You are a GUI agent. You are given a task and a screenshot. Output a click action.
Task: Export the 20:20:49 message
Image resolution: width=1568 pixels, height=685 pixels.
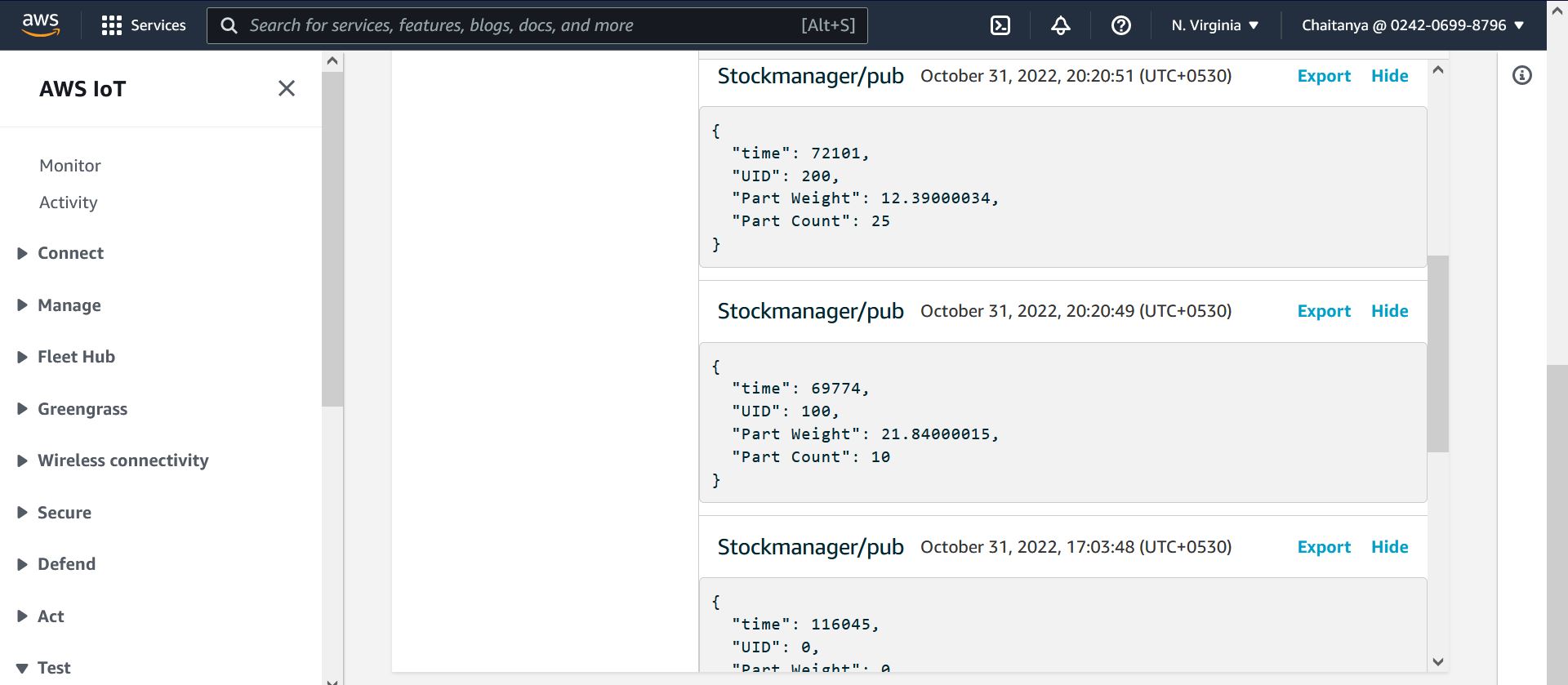[1324, 311]
